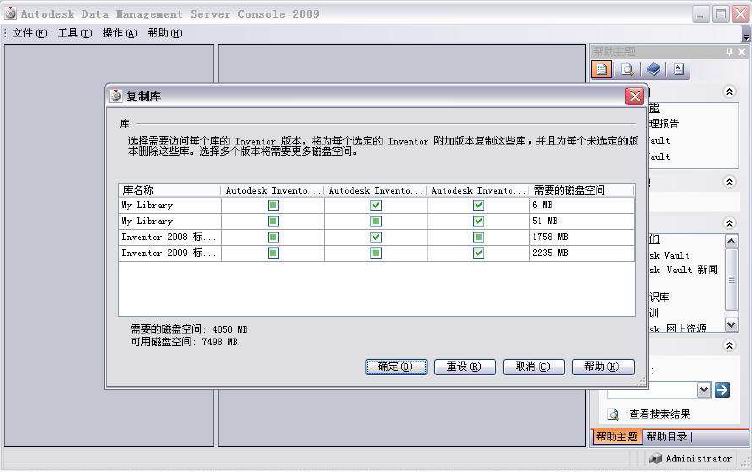Uncheck second Inventor column checkbox in 6 MB row

pyautogui.click(x=376, y=205)
